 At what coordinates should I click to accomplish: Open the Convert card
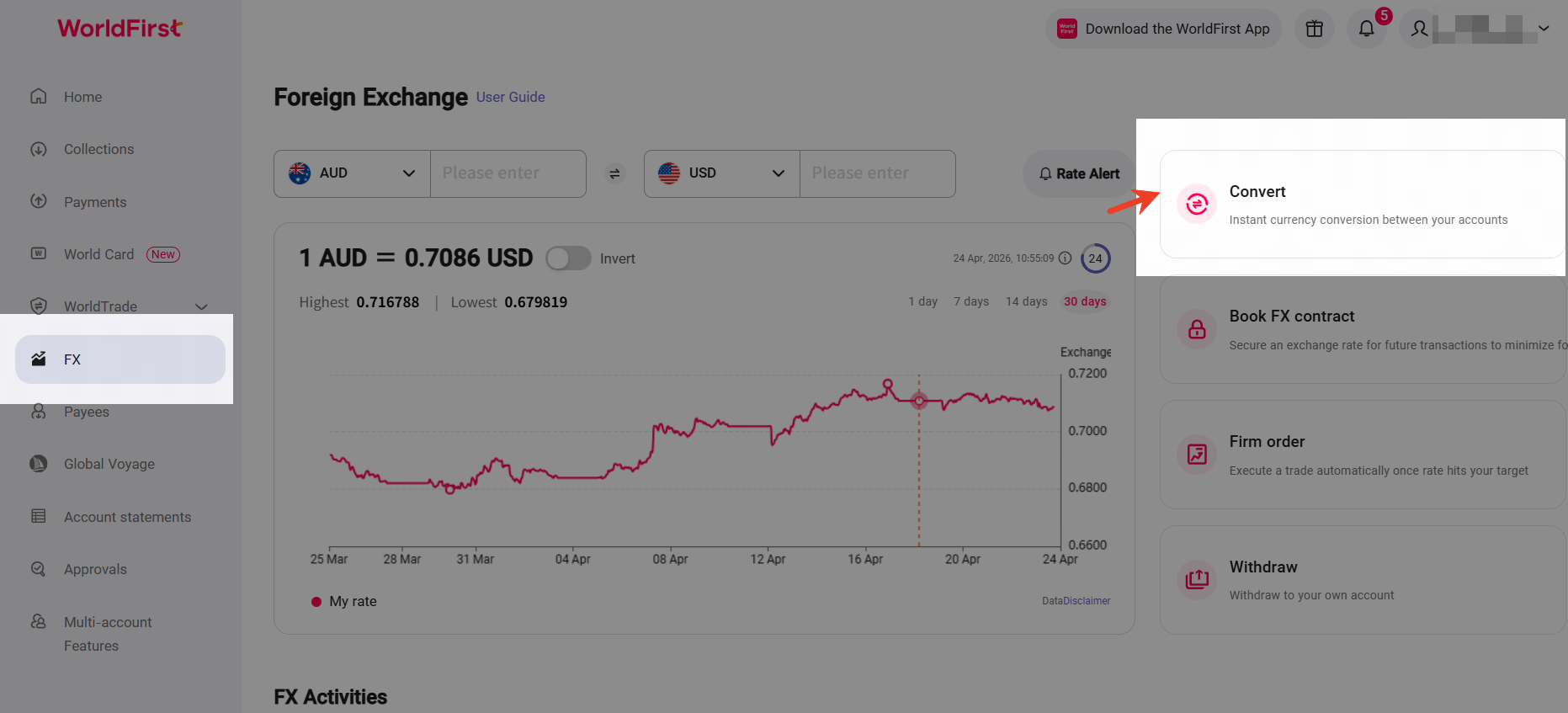tap(1362, 204)
